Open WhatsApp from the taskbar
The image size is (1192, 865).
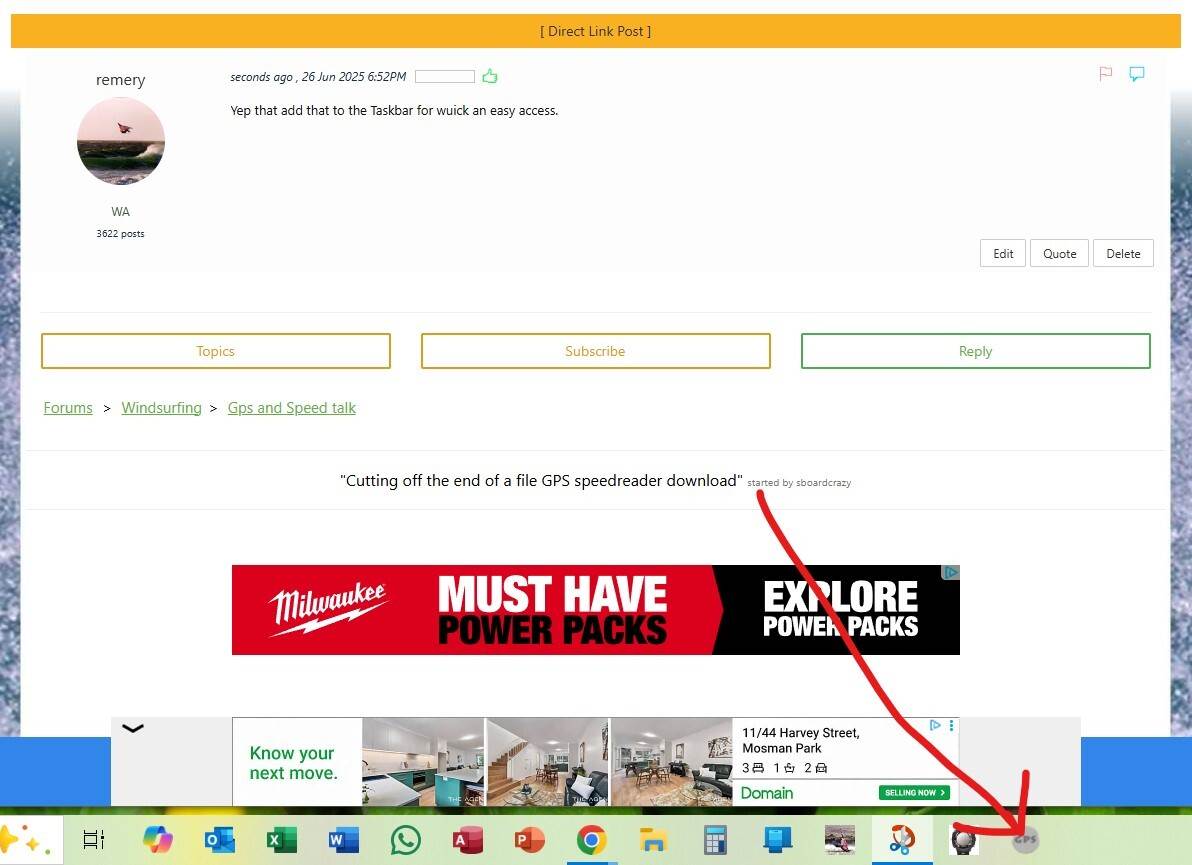click(x=405, y=840)
